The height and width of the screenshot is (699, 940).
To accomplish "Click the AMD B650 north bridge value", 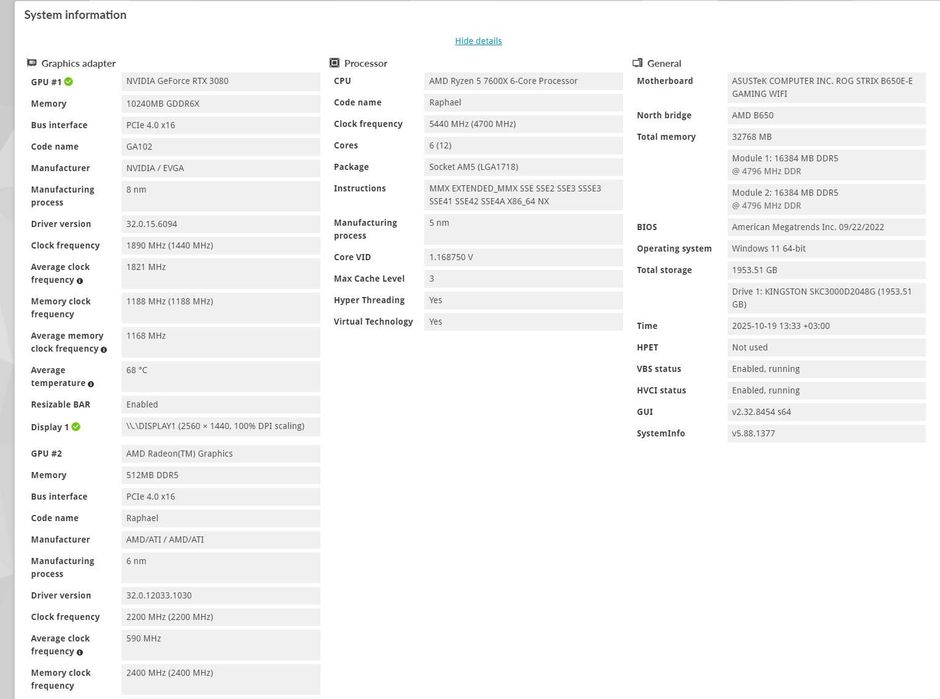I will (826, 116).
